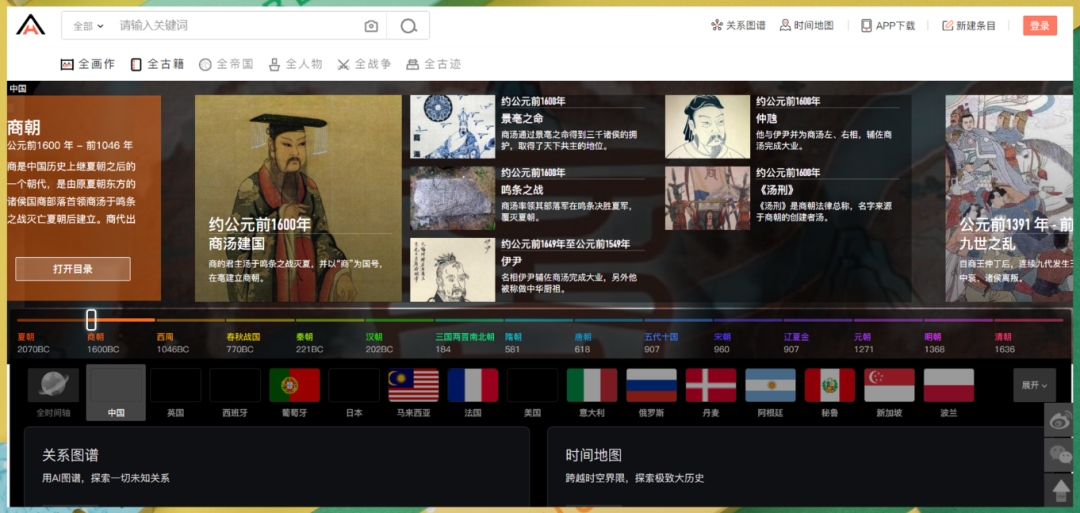Click the Weibo share icon
This screenshot has width=1080, height=513.
pyautogui.click(x=1060, y=419)
